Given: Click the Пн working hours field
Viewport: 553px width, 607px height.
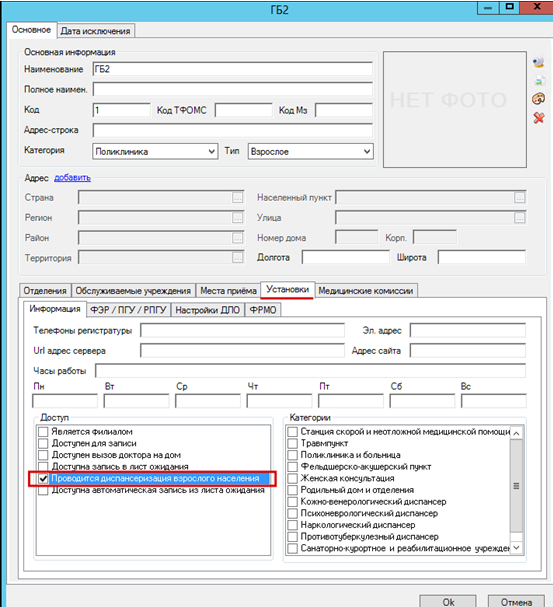Looking at the screenshot, I should click(65, 401).
